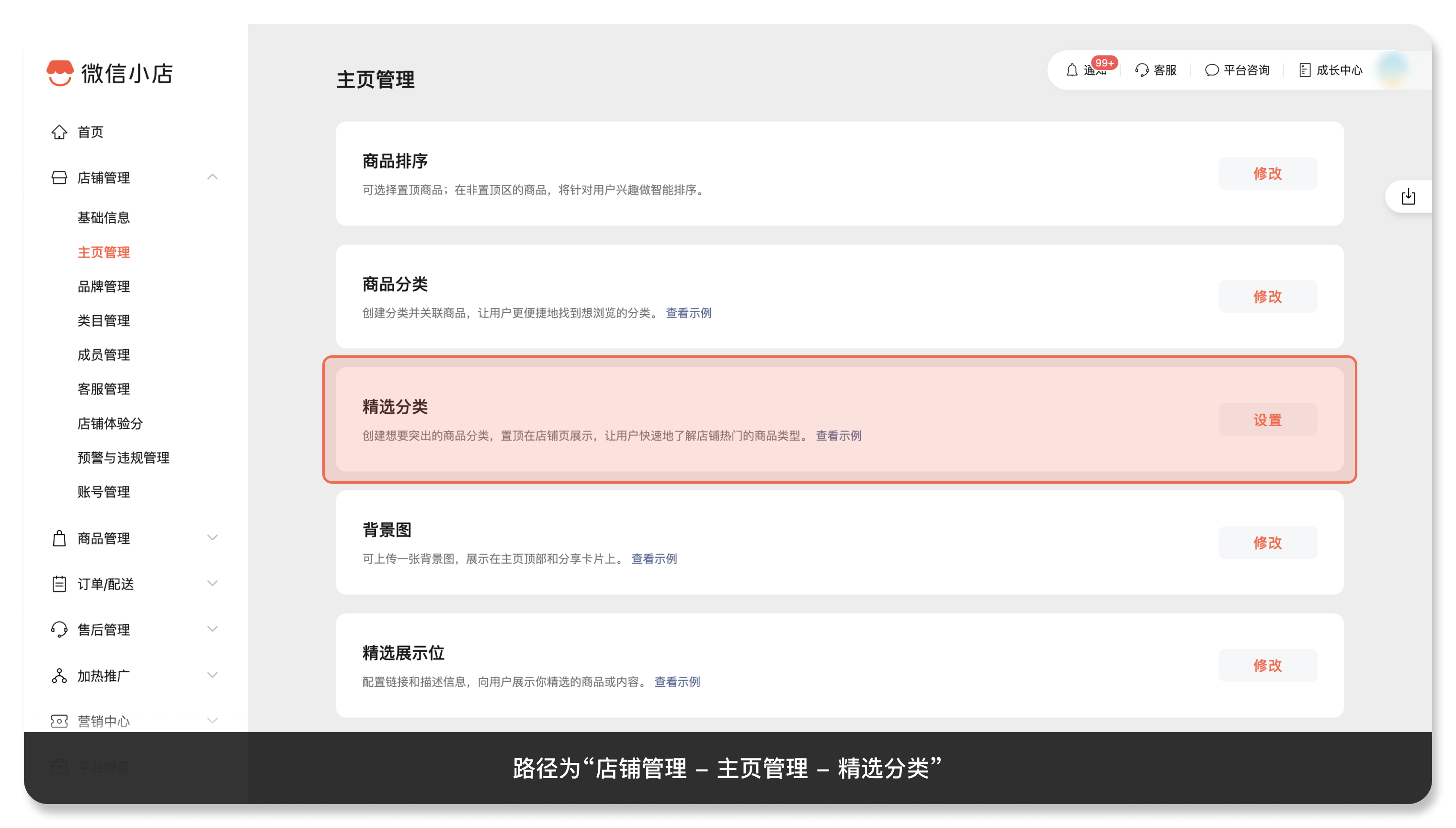Open 品牌管理 sidebar item
The height and width of the screenshot is (828, 1456).
(x=103, y=286)
